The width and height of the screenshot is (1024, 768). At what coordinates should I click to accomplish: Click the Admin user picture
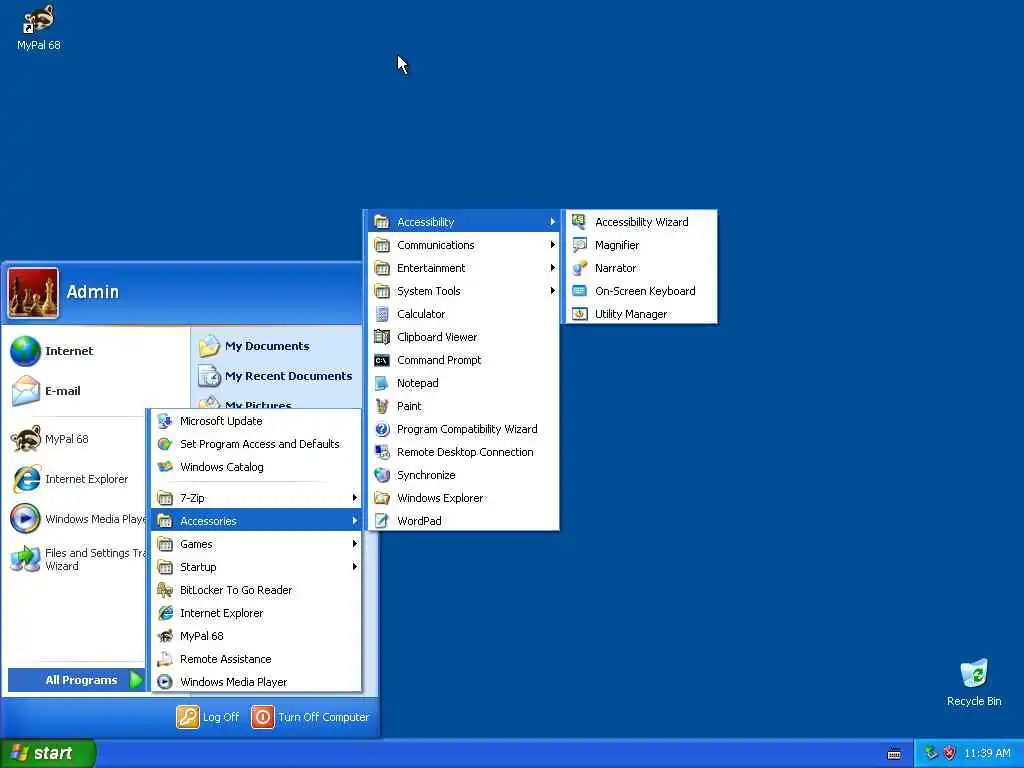click(33, 293)
